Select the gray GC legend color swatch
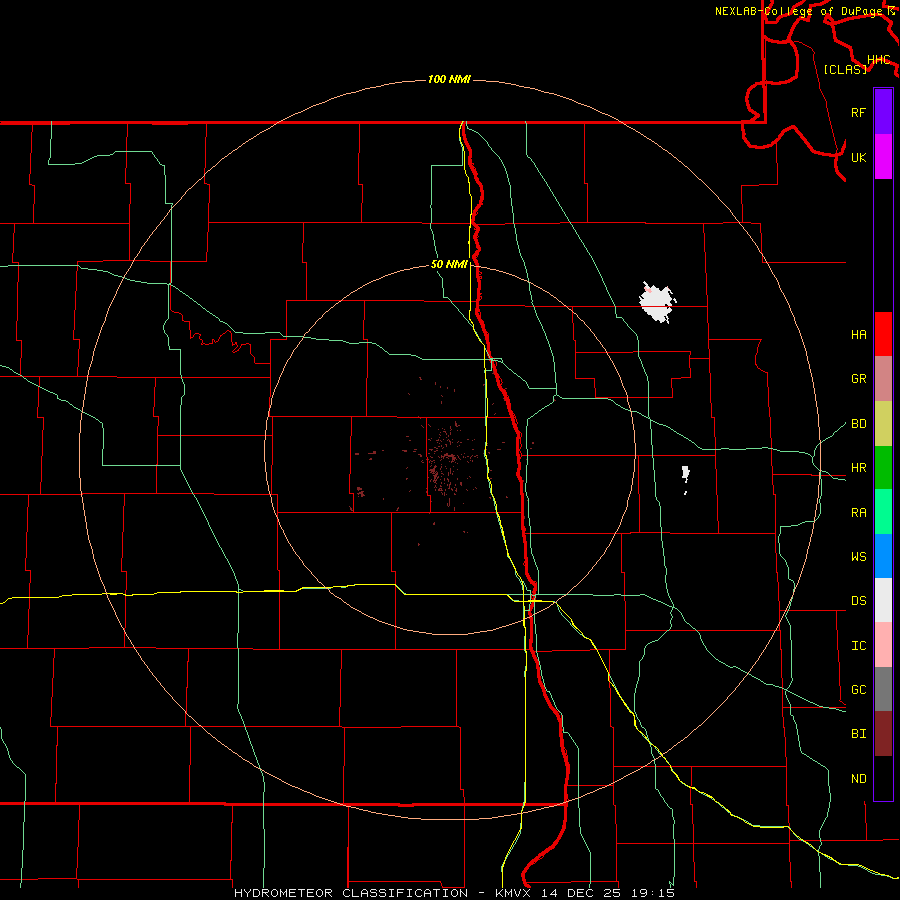900x900 pixels. (x=883, y=689)
